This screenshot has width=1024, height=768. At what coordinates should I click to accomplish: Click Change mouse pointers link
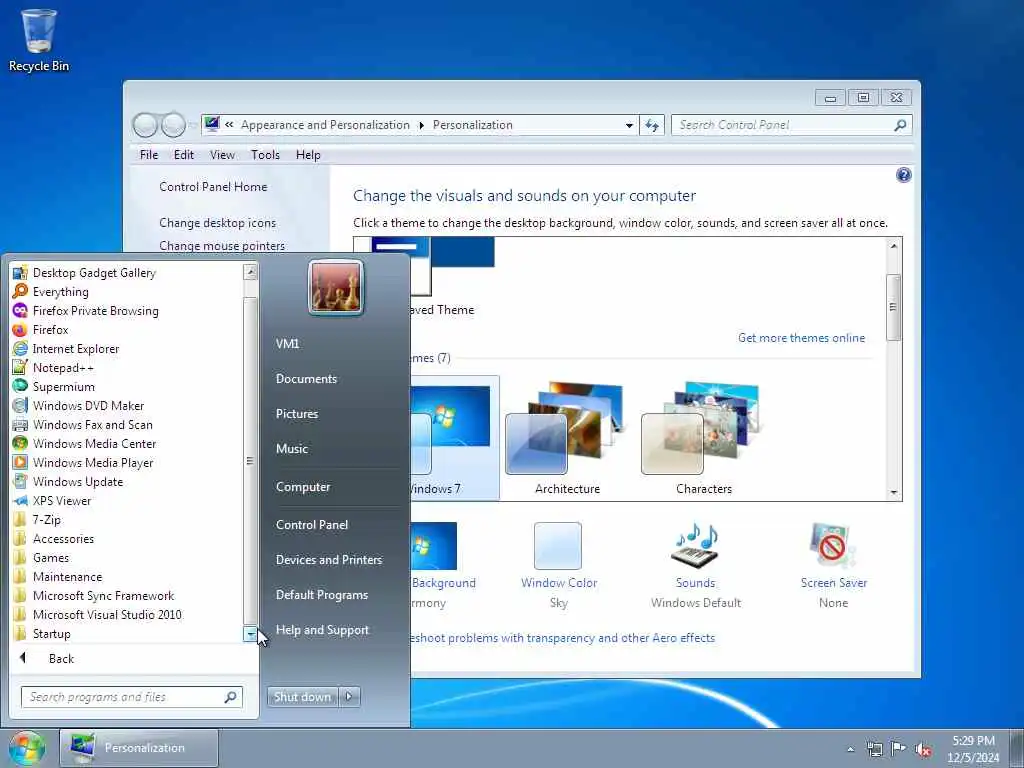coord(222,246)
